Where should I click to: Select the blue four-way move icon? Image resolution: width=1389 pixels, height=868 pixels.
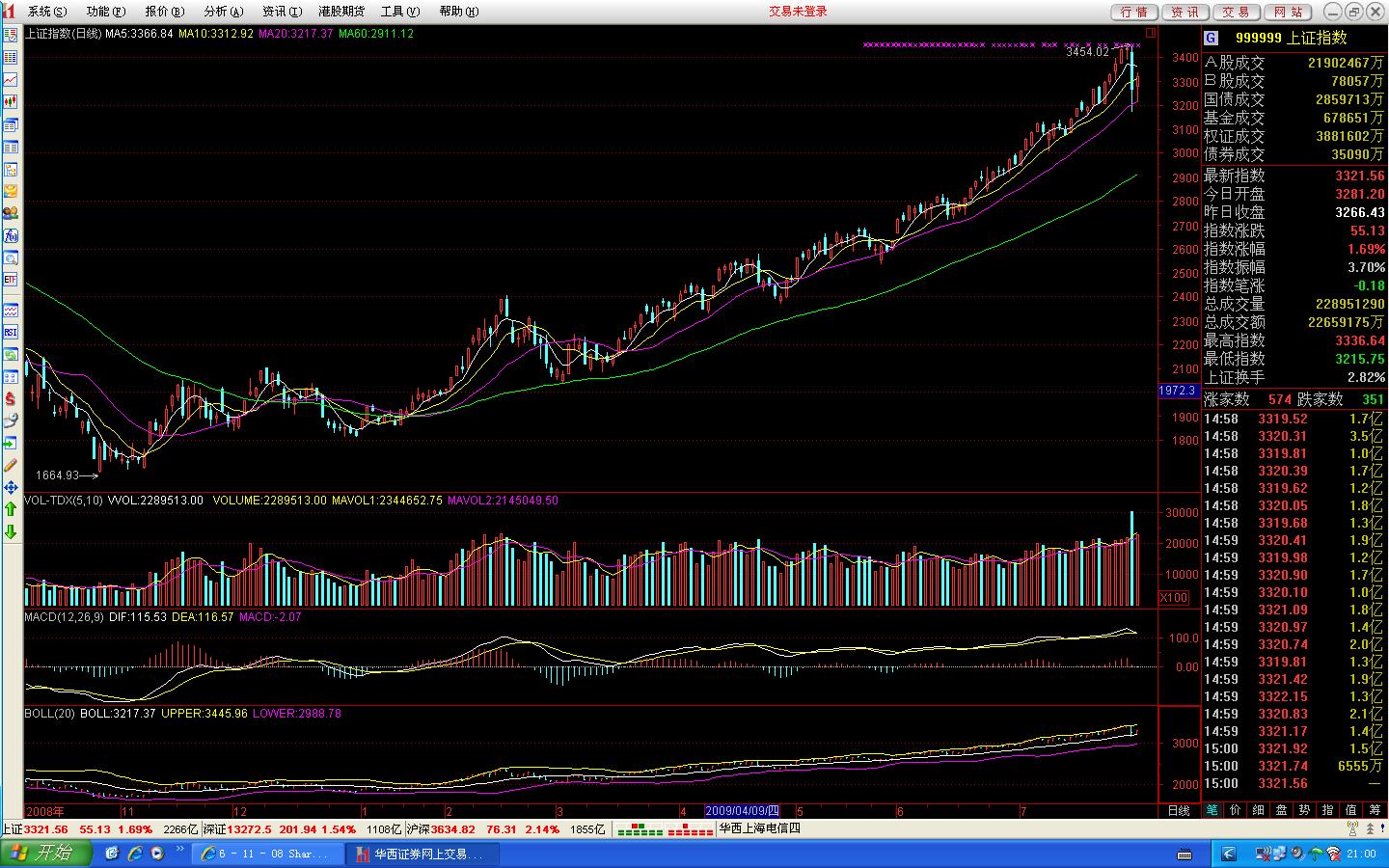(x=11, y=488)
